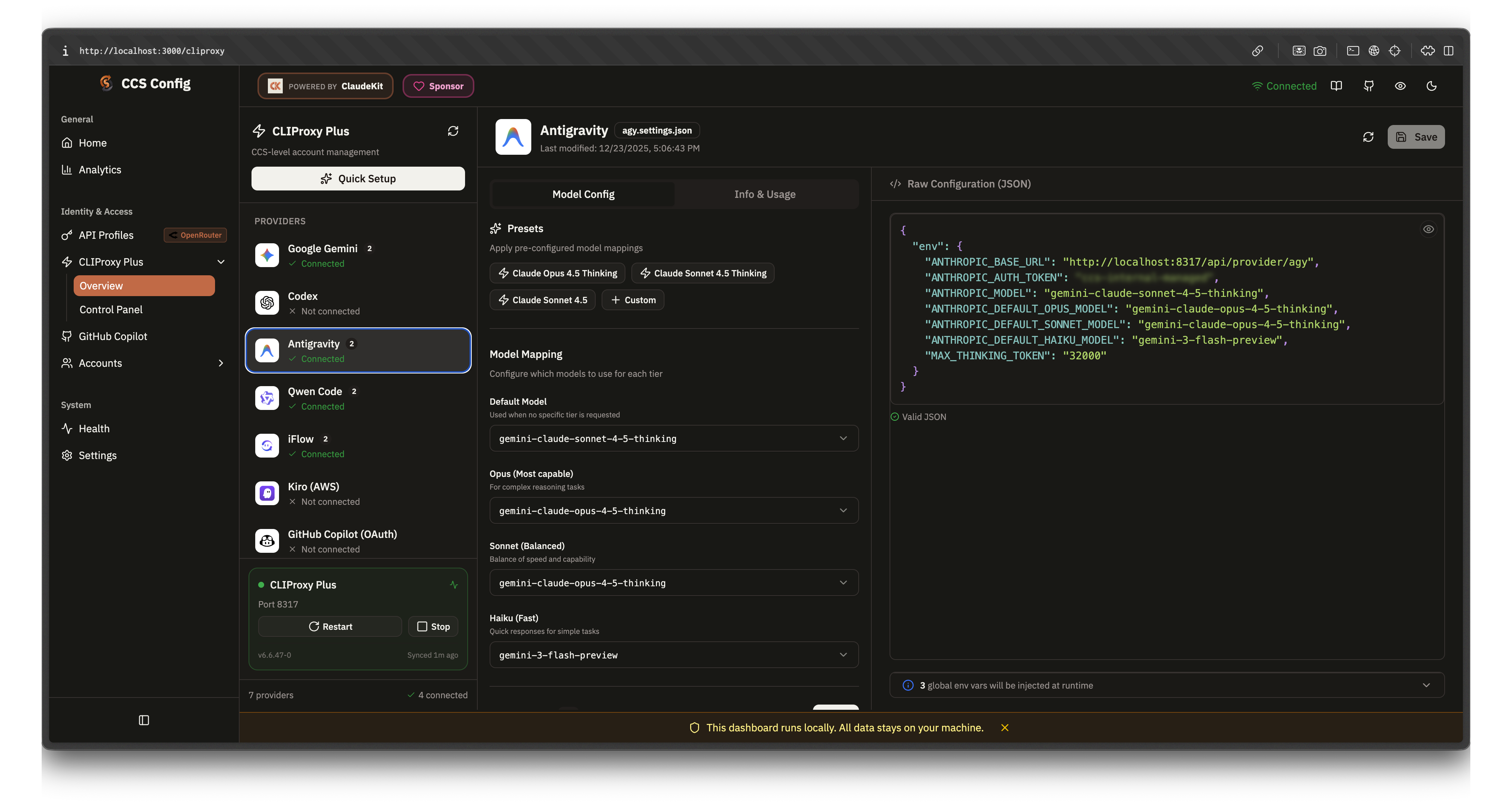Collapse sidebar using bottom panel icon
Image resolution: width=1512 pixels, height=805 pixels.
[144, 720]
